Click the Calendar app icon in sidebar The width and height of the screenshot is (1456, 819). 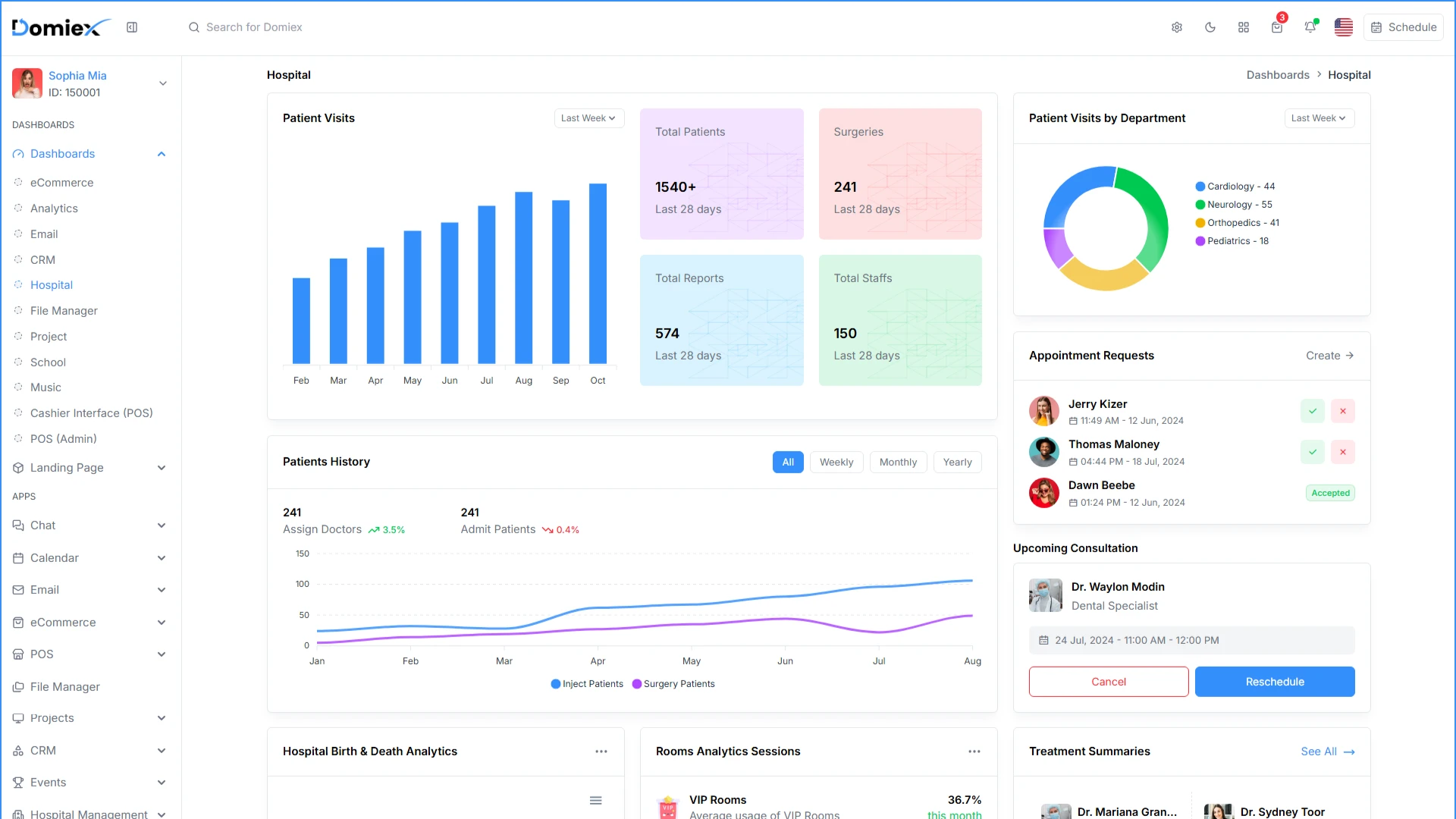pos(18,558)
